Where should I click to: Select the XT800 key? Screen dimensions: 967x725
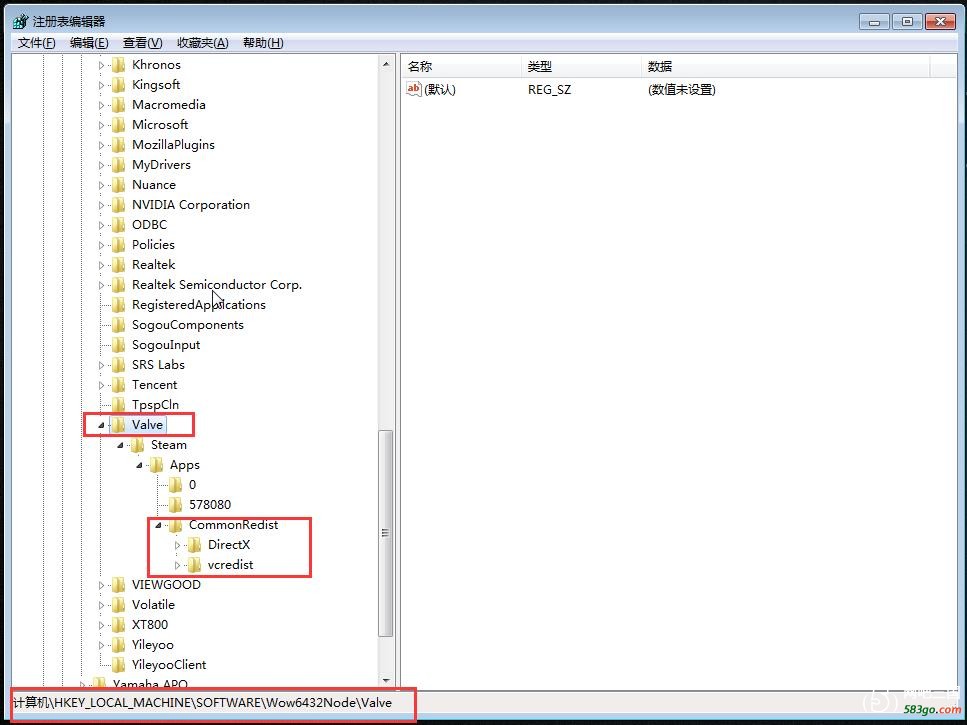point(150,625)
